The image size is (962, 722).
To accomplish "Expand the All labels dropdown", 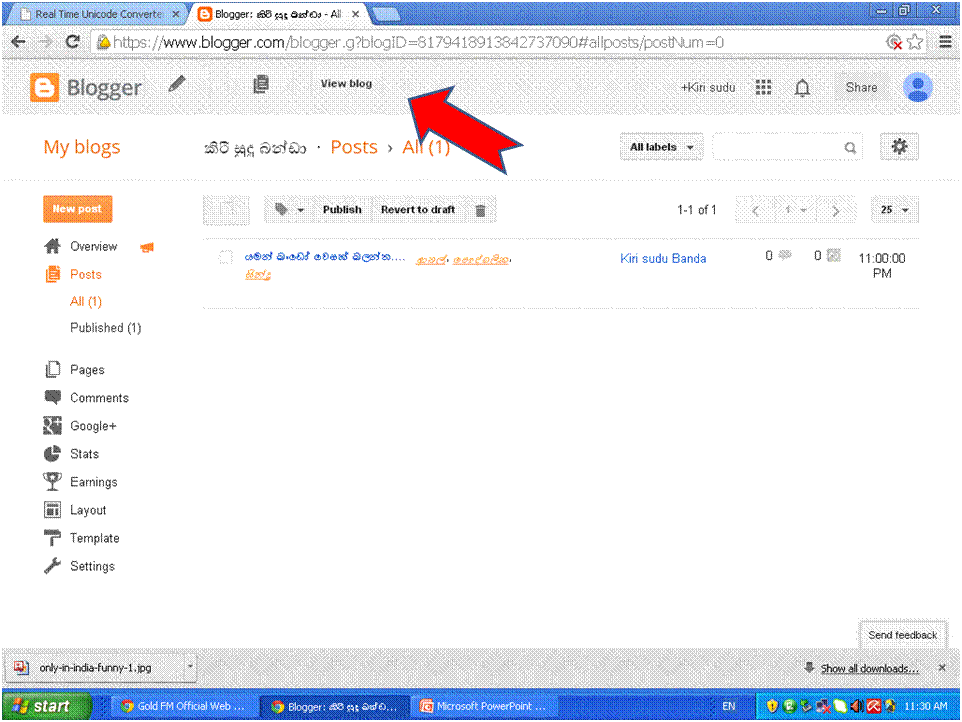I will (x=661, y=147).
